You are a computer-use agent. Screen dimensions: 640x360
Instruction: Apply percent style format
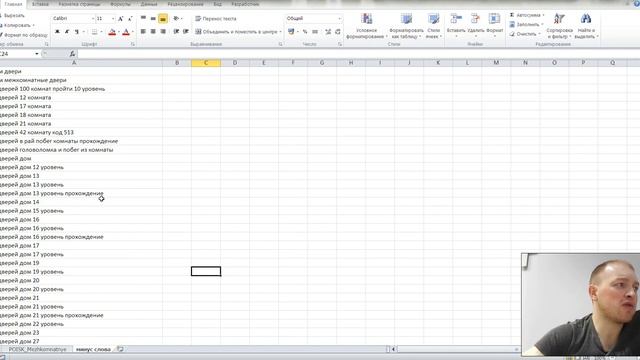point(305,31)
